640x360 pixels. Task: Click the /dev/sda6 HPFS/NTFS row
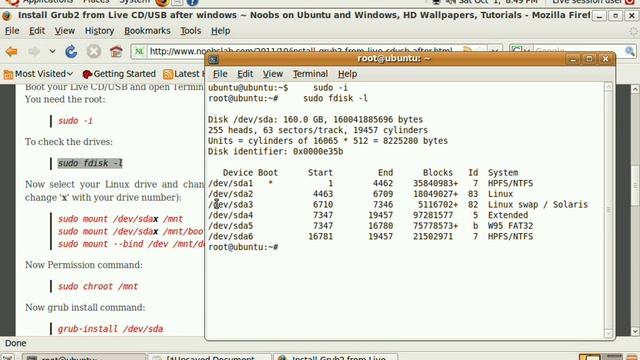[371, 237]
